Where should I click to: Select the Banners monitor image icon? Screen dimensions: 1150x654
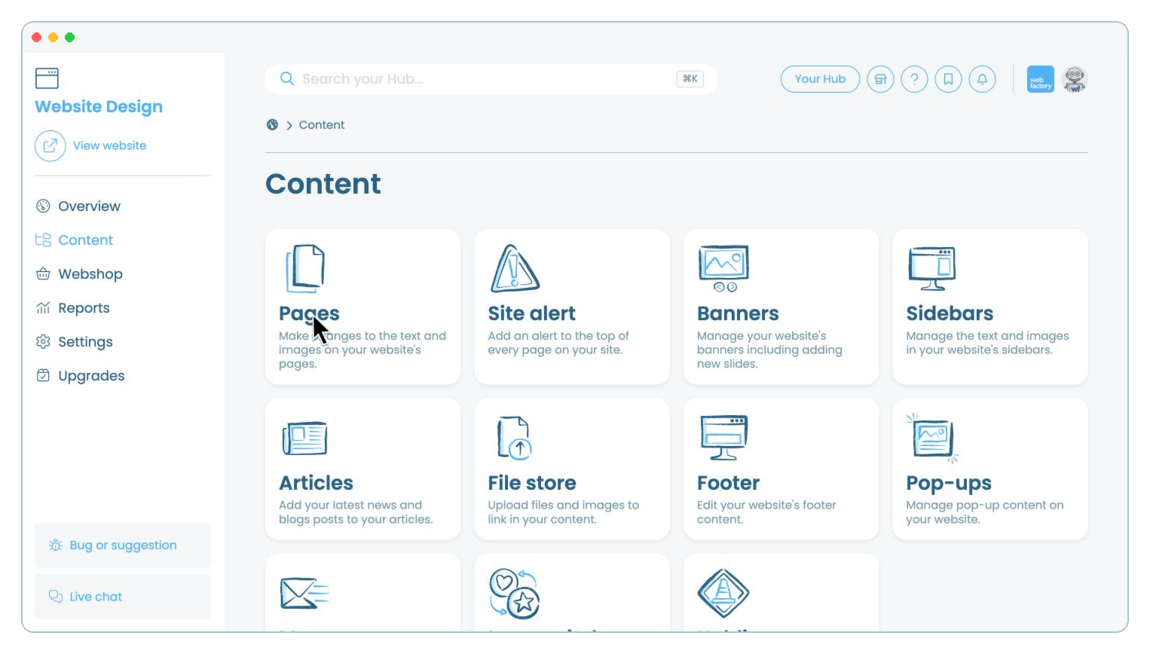pos(724,268)
